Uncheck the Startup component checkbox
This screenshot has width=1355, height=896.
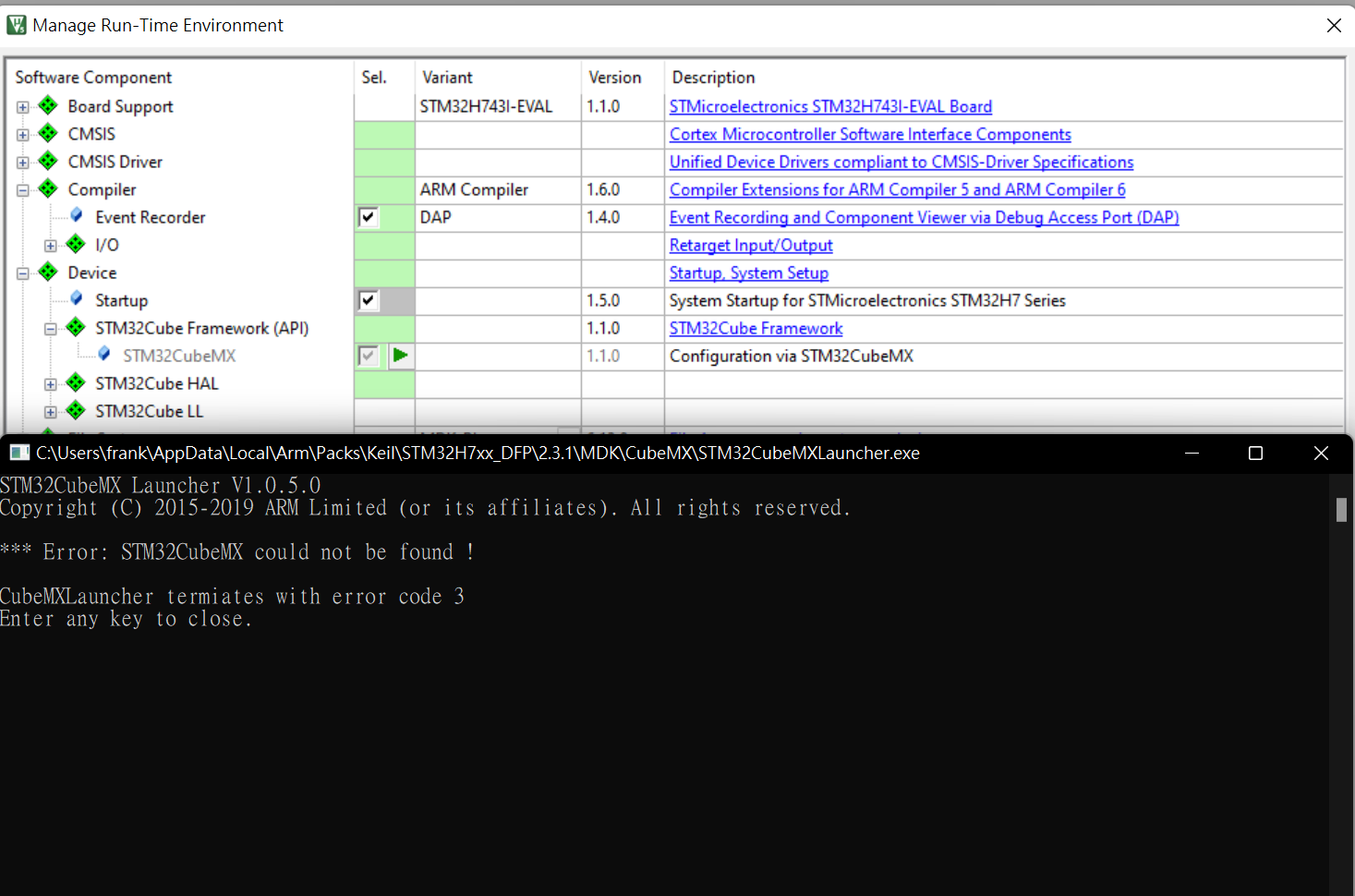coord(368,300)
